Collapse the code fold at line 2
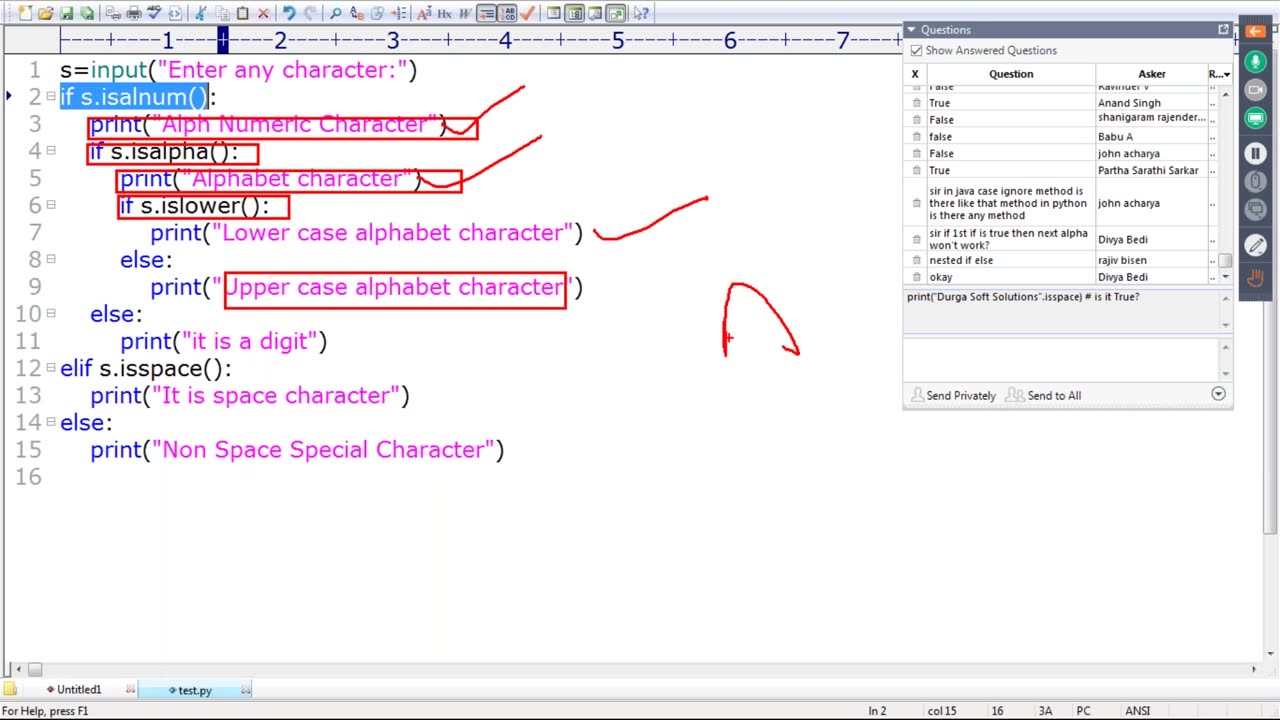This screenshot has width=1280, height=720. pos(51,96)
